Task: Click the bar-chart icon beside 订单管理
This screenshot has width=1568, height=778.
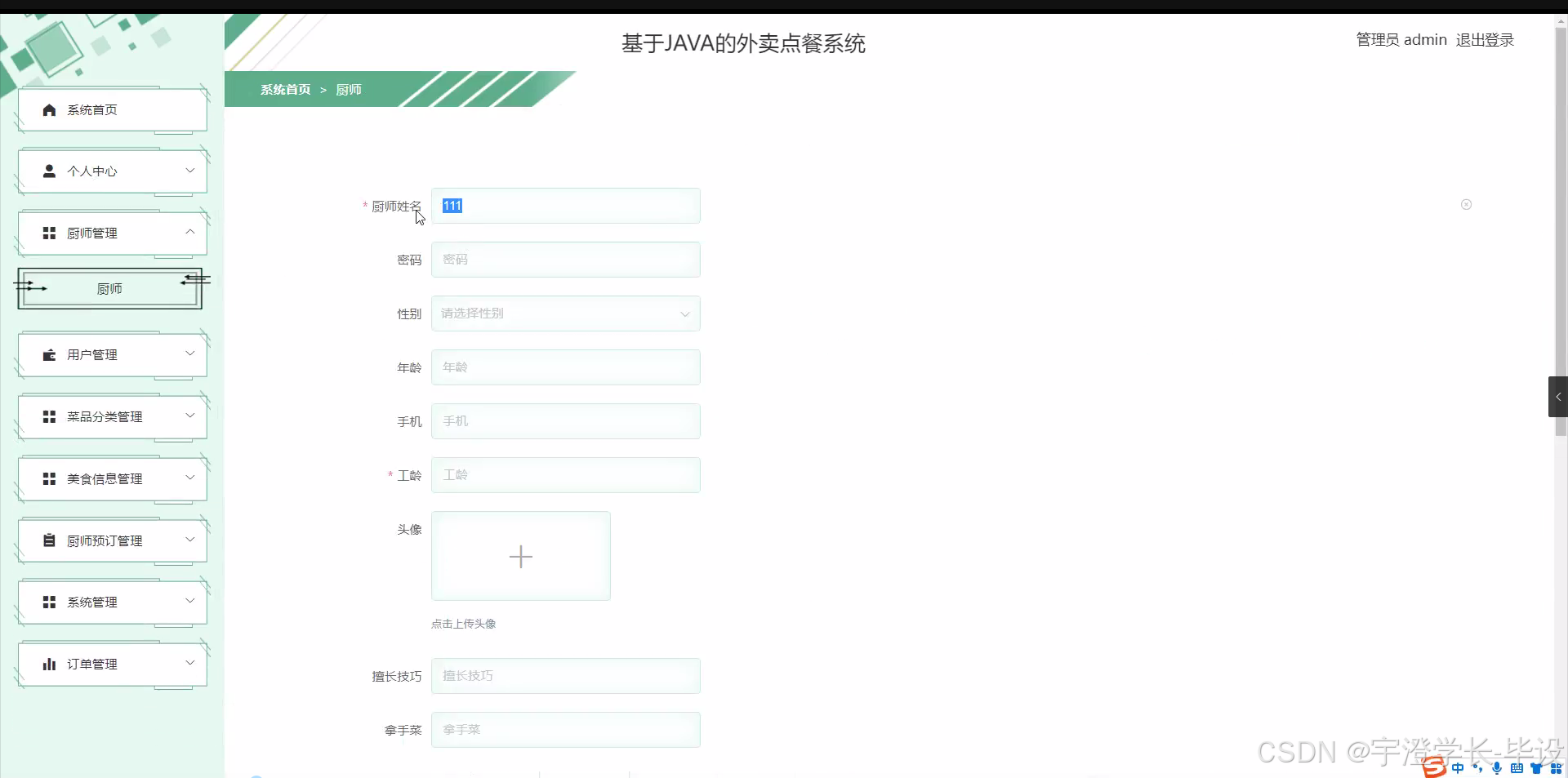Action: 48,663
